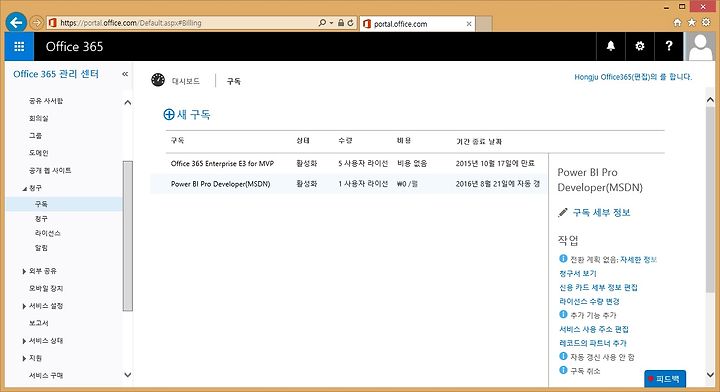The width and height of the screenshot is (720, 392).
Task: Go back with the browser back arrow
Action: pos(16,22)
